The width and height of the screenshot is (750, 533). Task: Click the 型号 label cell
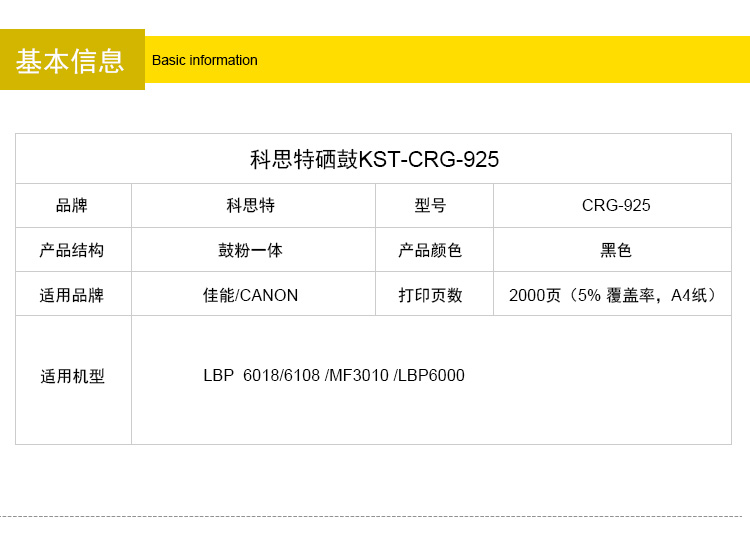pyautogui.click(x=431, y=205)
